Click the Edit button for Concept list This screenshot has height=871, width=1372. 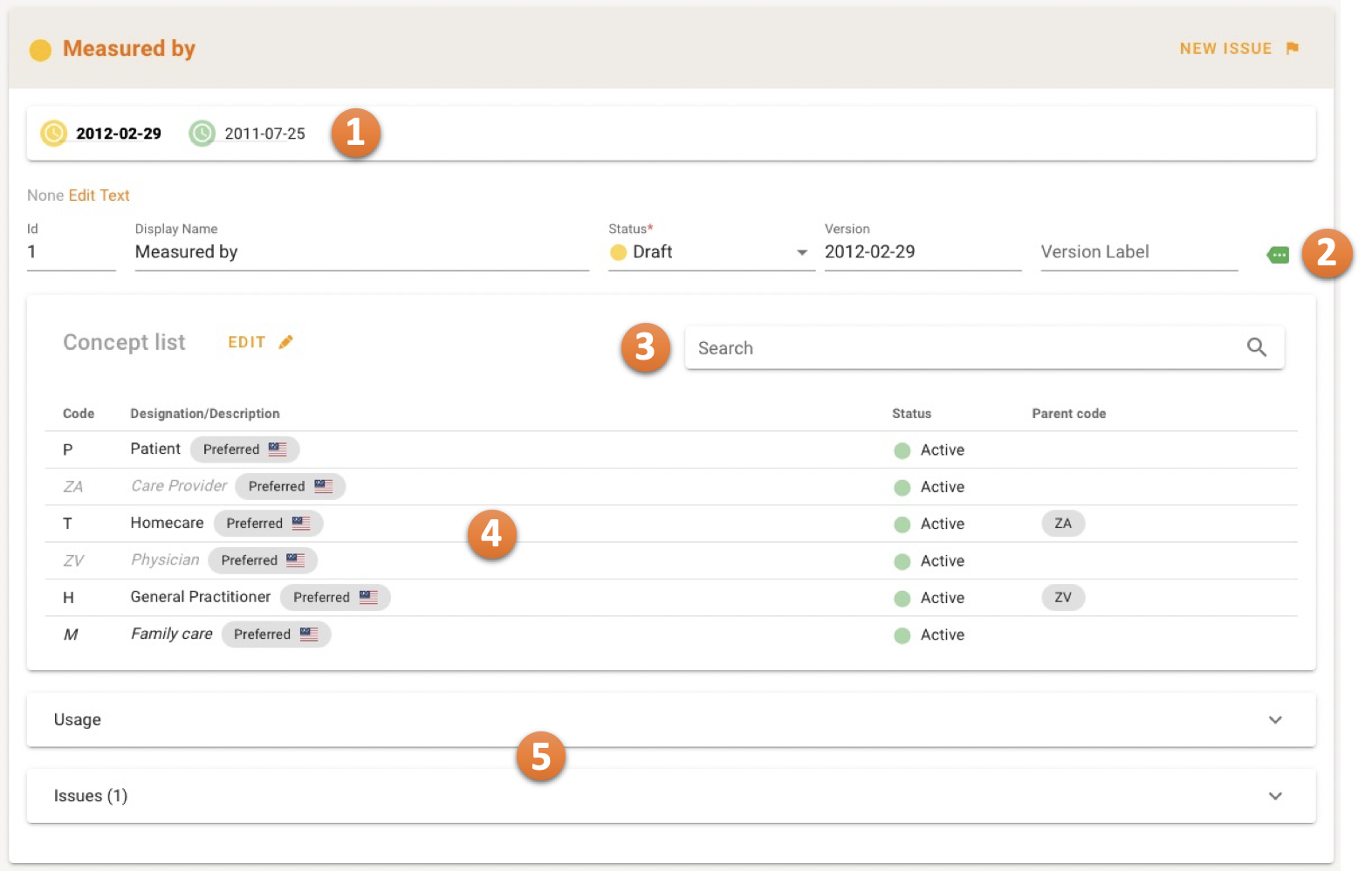247,342
